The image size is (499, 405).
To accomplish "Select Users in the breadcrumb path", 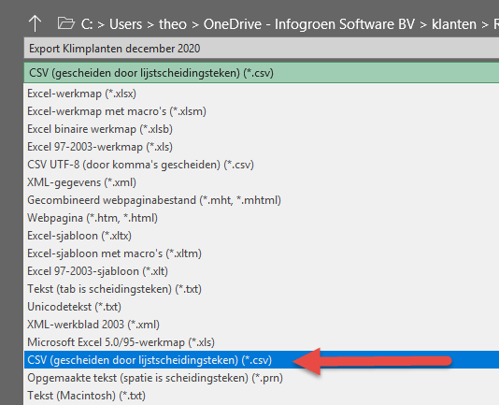I will click(126, 24).
